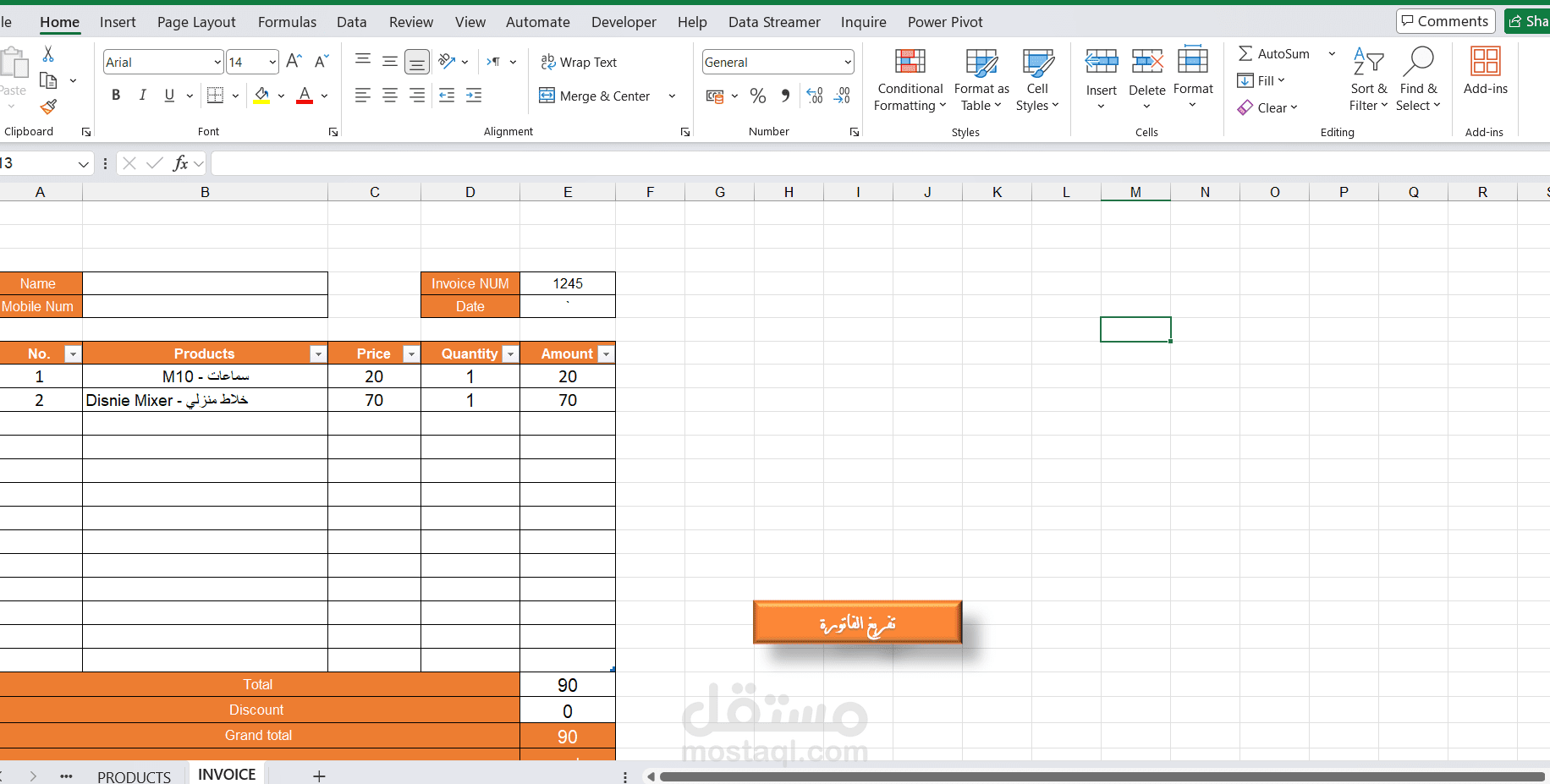Click the formula bar input field

click(880, 163)
